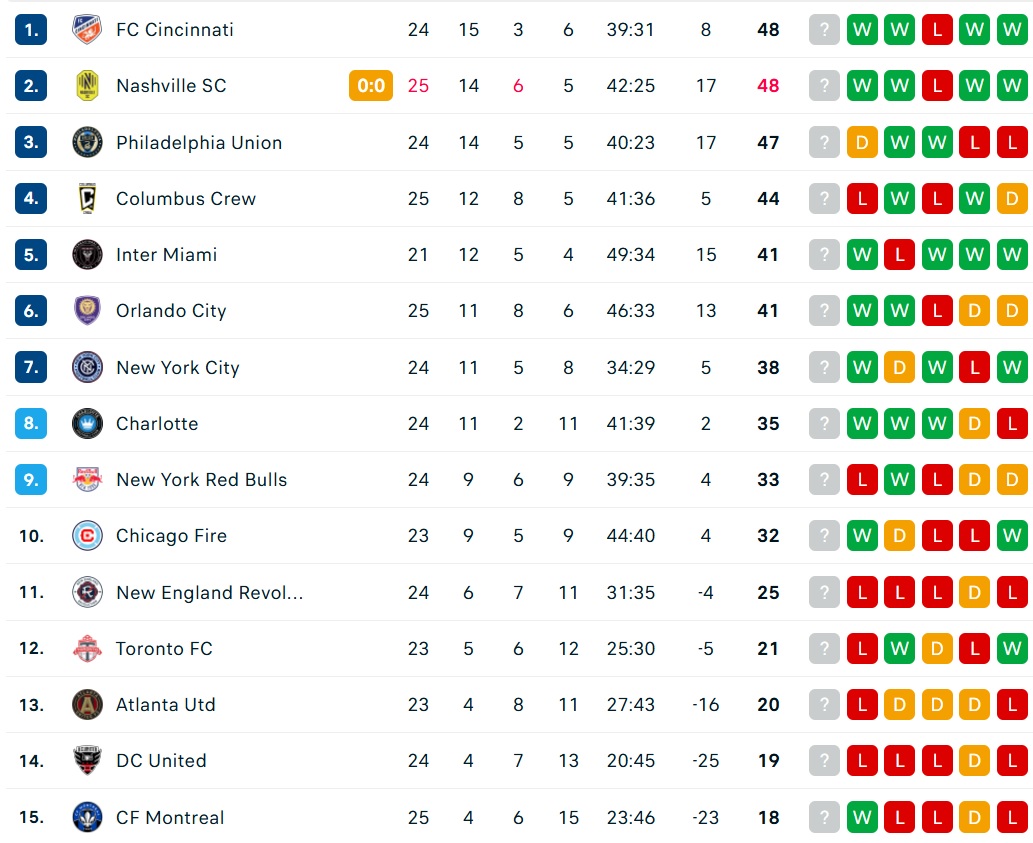The image size is (1033, 843).
Task: Open the New York City team page
Action: coord(178,367)
